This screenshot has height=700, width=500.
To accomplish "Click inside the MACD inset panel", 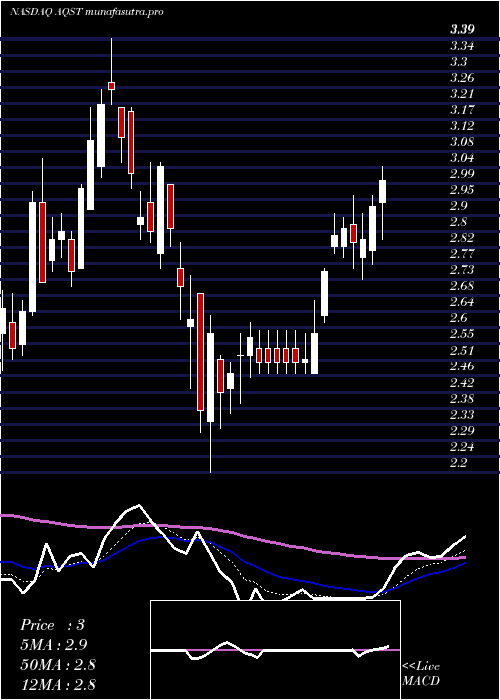I will (275, 650).
